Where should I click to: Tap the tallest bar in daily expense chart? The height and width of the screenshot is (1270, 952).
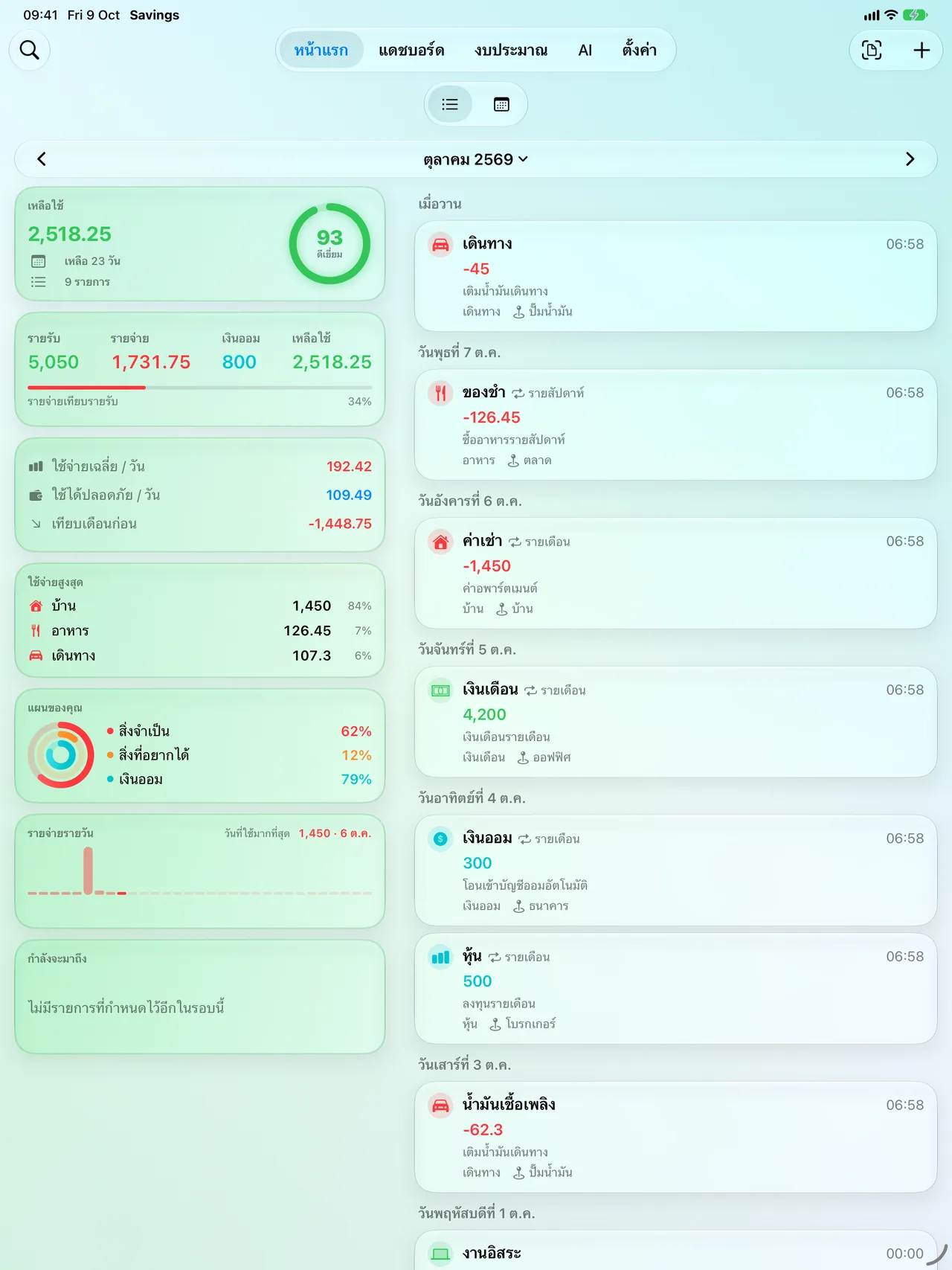click(88, 870)
